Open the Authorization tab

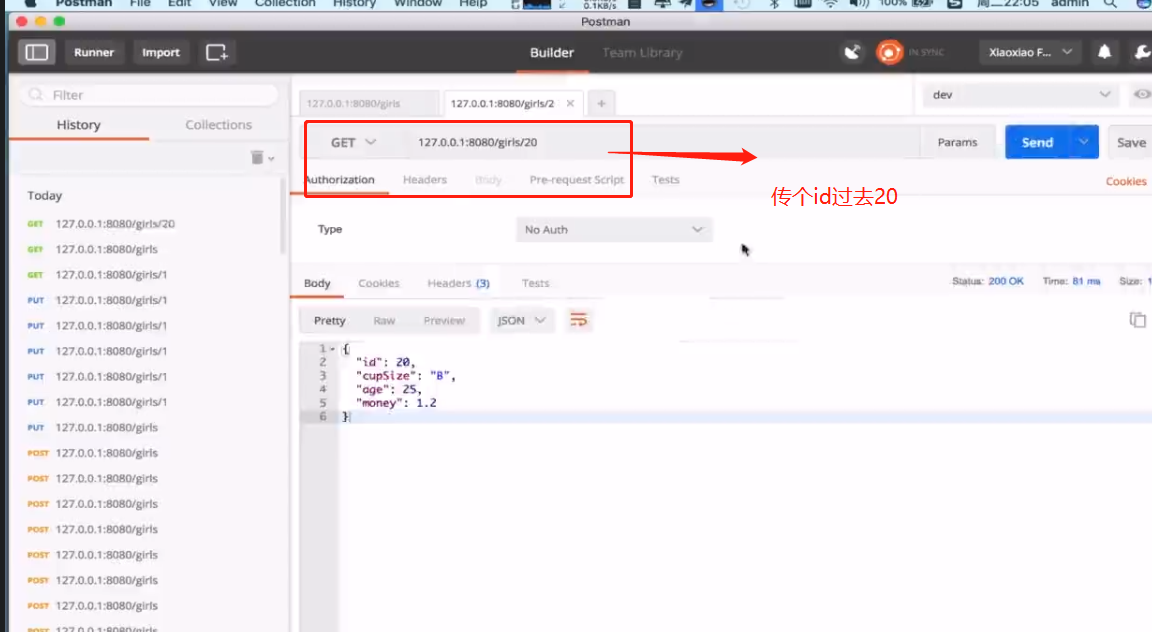340,179
